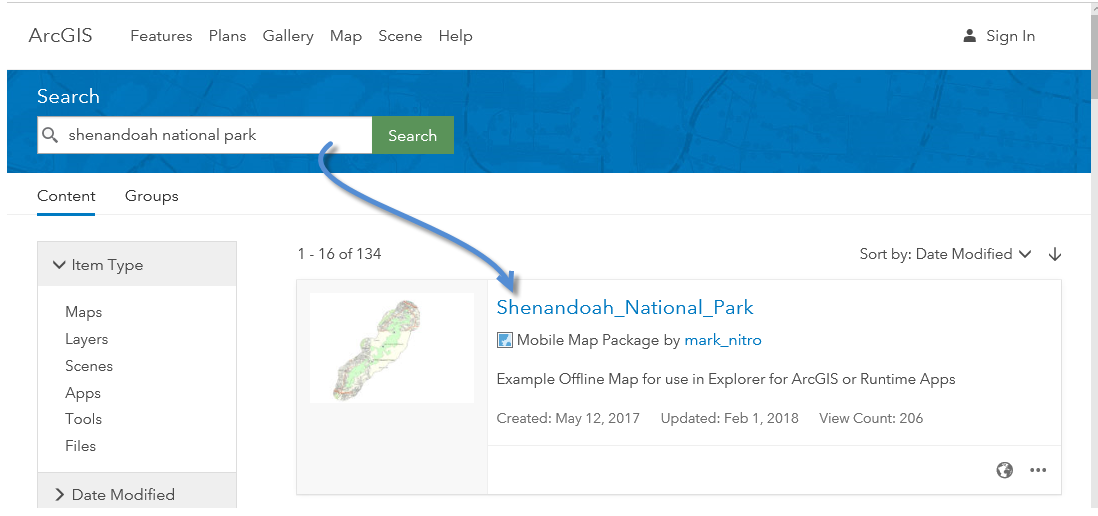Click the 'Created: May 12, 2017' text
1098x516 pixels.
click(x=568, y=419)
